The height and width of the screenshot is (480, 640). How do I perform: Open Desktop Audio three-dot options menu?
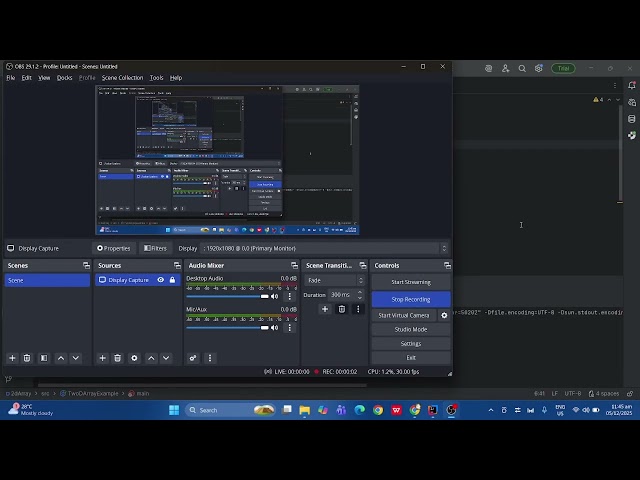click(290, 296)
